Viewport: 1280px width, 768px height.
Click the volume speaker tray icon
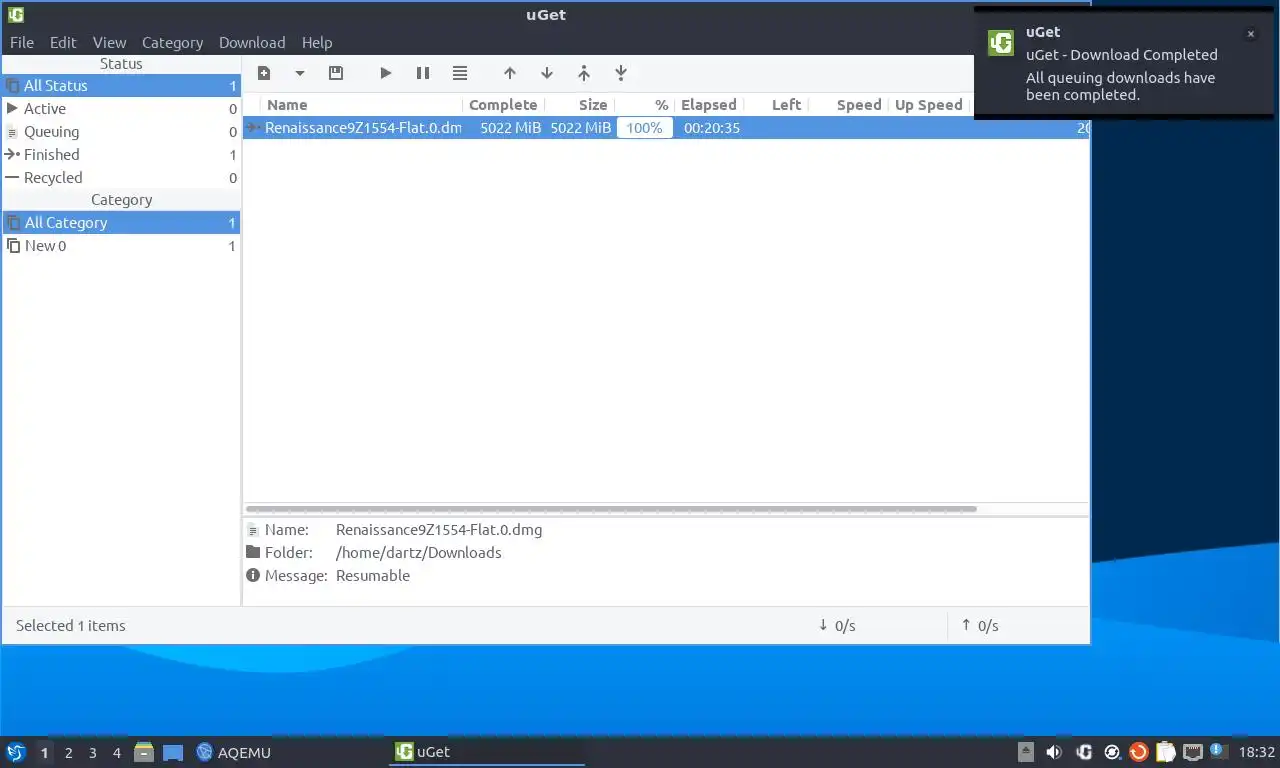[x=1054, y=752]
